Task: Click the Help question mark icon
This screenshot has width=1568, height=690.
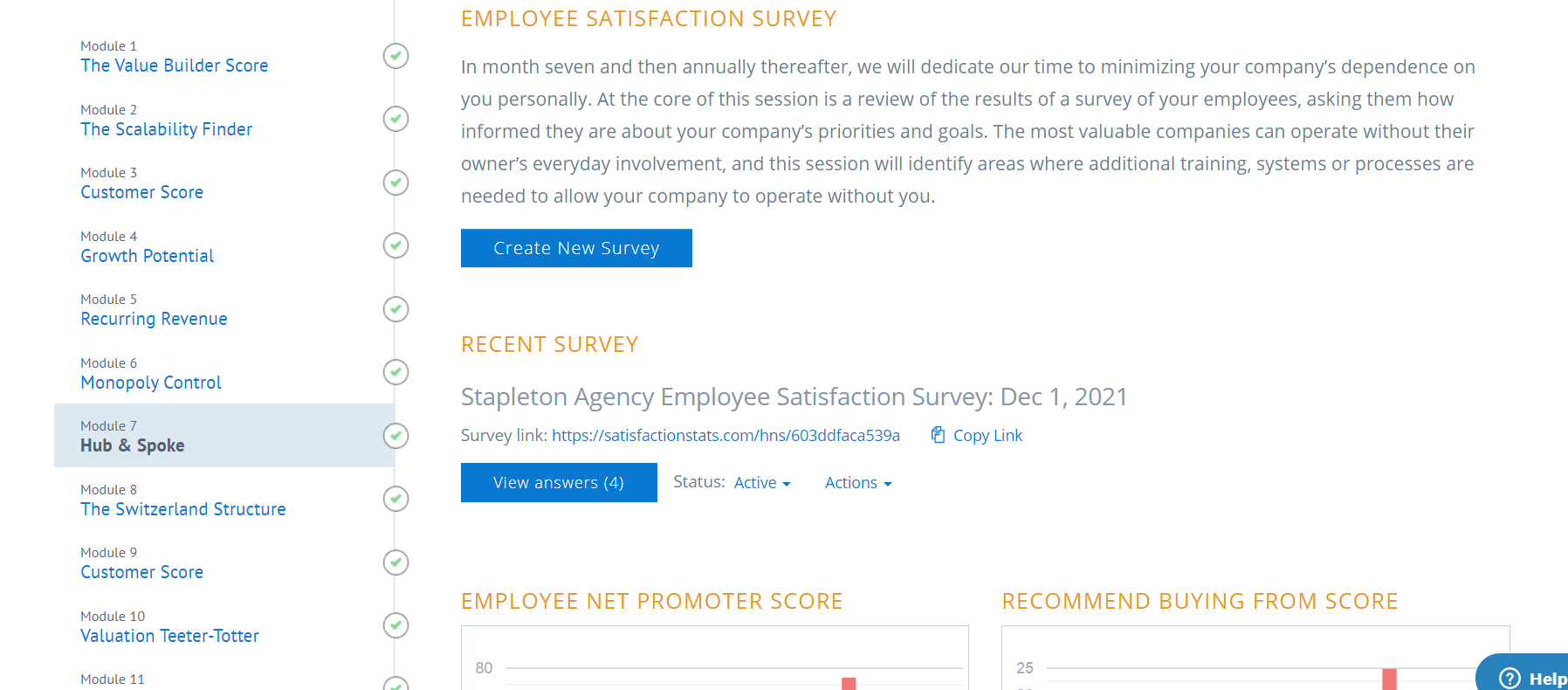Action: (1510, 679)
